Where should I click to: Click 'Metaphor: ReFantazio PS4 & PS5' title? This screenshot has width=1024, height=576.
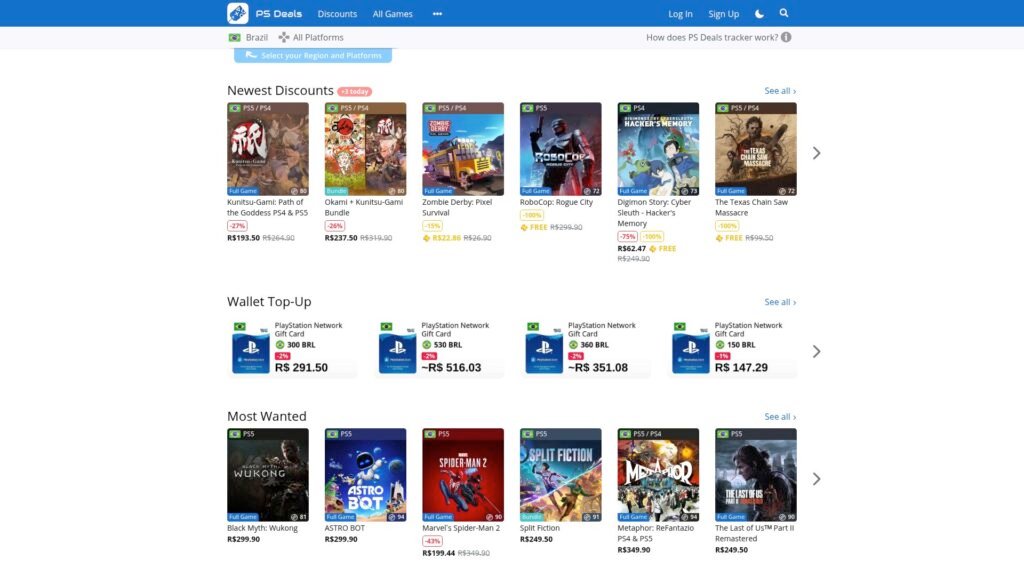click(656, 534)
